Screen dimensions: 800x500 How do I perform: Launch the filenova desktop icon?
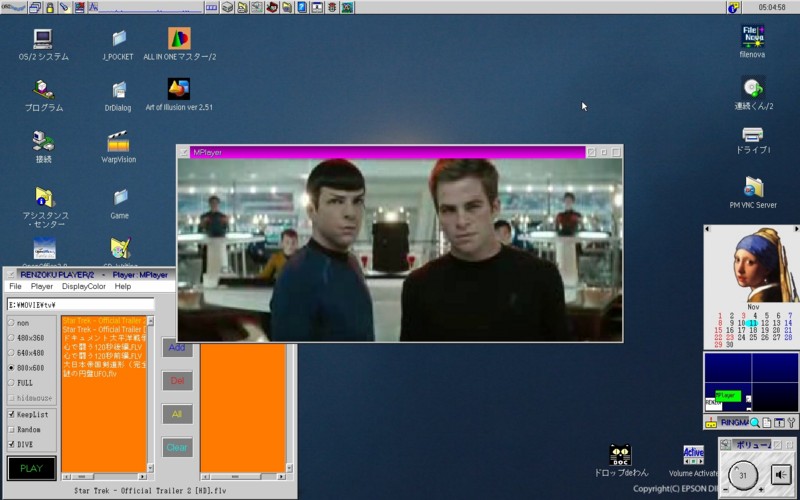tap(753, 36)
